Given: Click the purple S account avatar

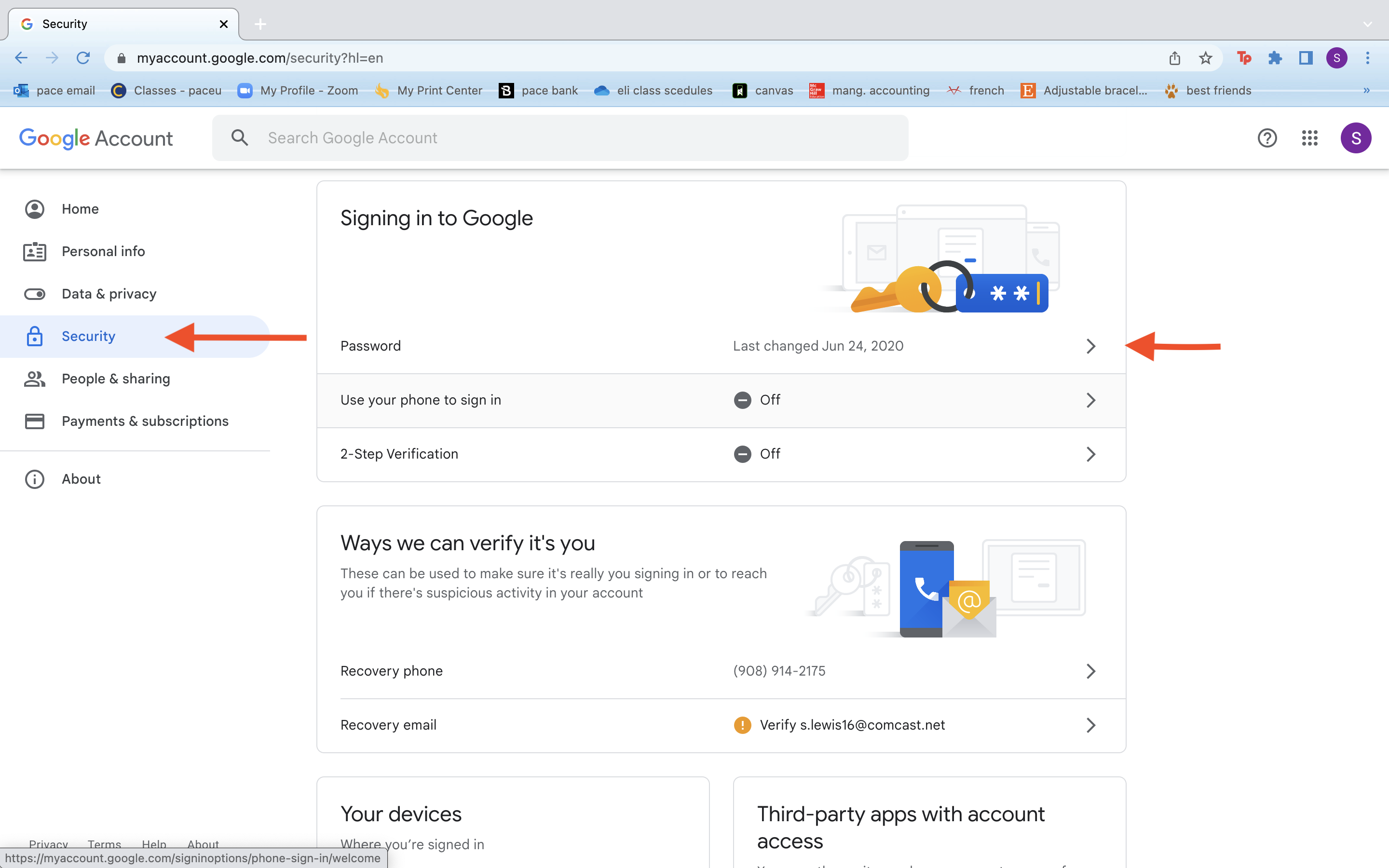Looking at the screenshot, I should (x=1355, y=138).
